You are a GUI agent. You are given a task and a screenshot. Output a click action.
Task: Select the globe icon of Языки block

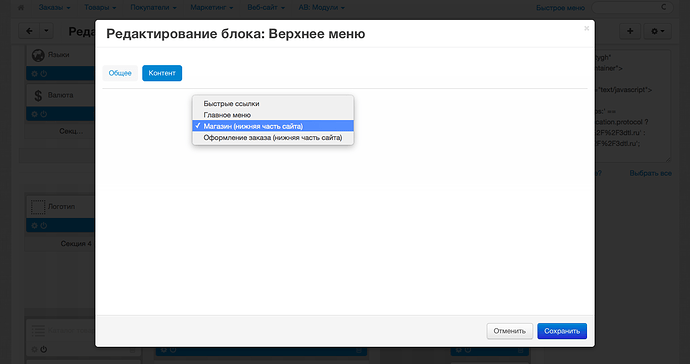pyautogui.click(x=38, y=55)
